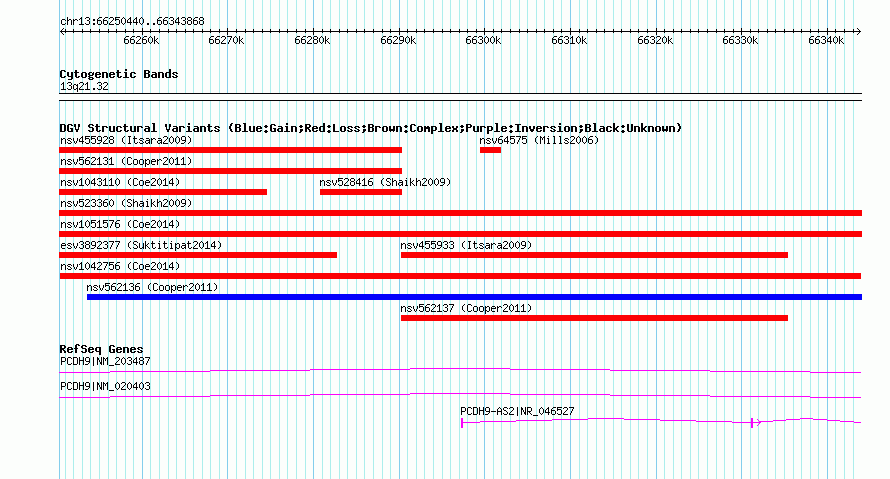Select the 13q21.32 band label
Screen dimensions: 890x479
tap(84, 87)
